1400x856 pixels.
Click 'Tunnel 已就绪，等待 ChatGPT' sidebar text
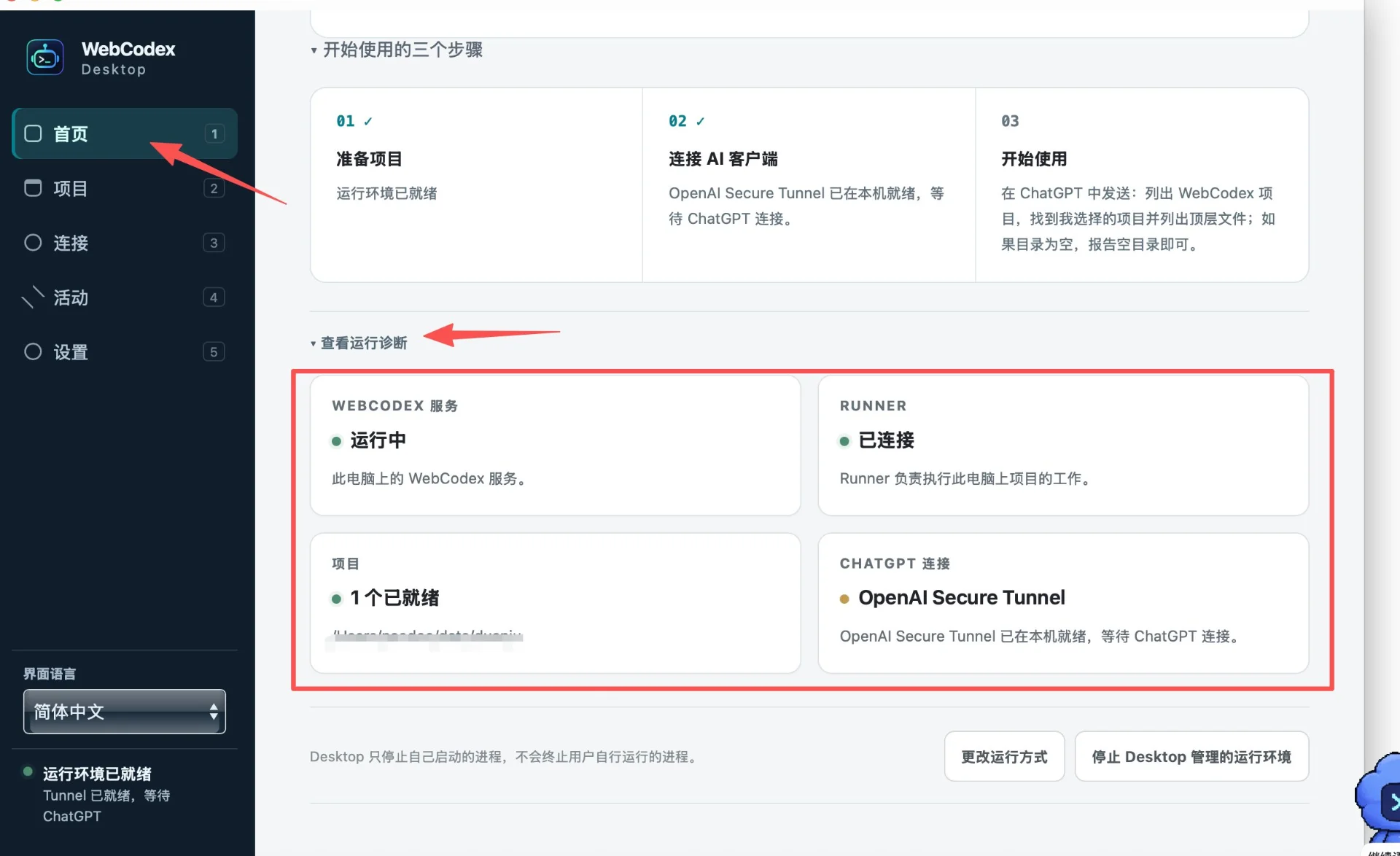[x=106, y=806]
